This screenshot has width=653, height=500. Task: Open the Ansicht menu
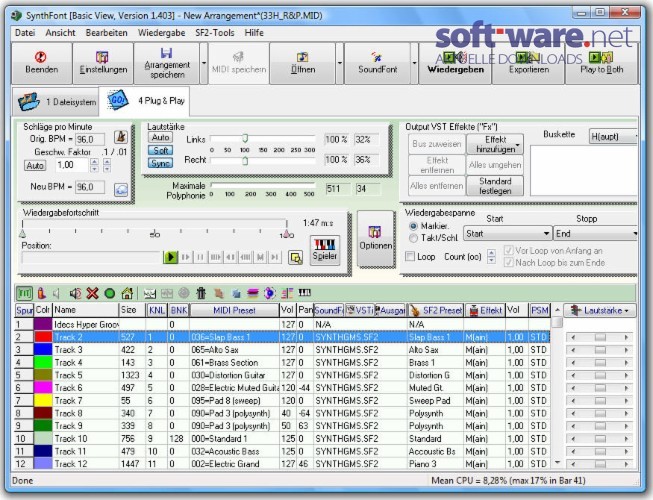point(60,32)
